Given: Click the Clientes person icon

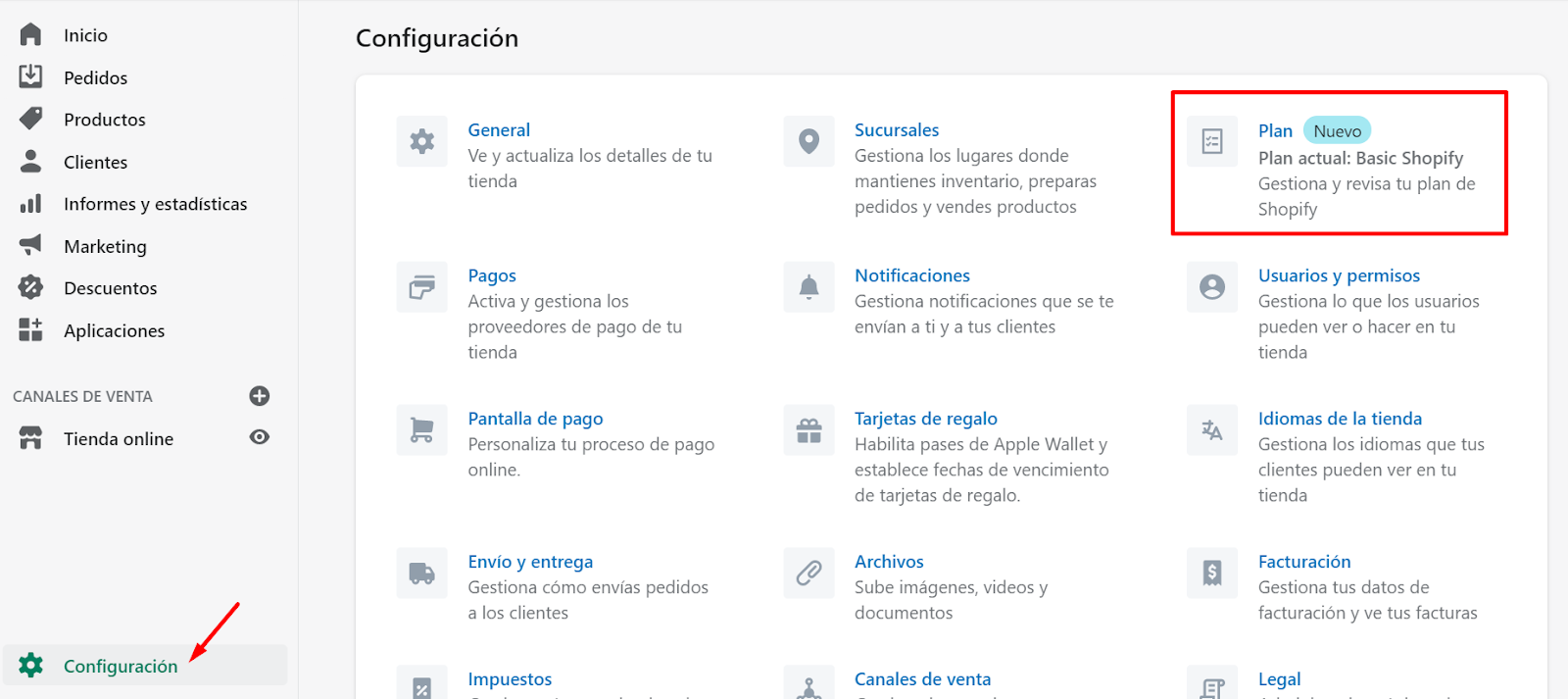Looking at the screenshot, I should [30, 161].
